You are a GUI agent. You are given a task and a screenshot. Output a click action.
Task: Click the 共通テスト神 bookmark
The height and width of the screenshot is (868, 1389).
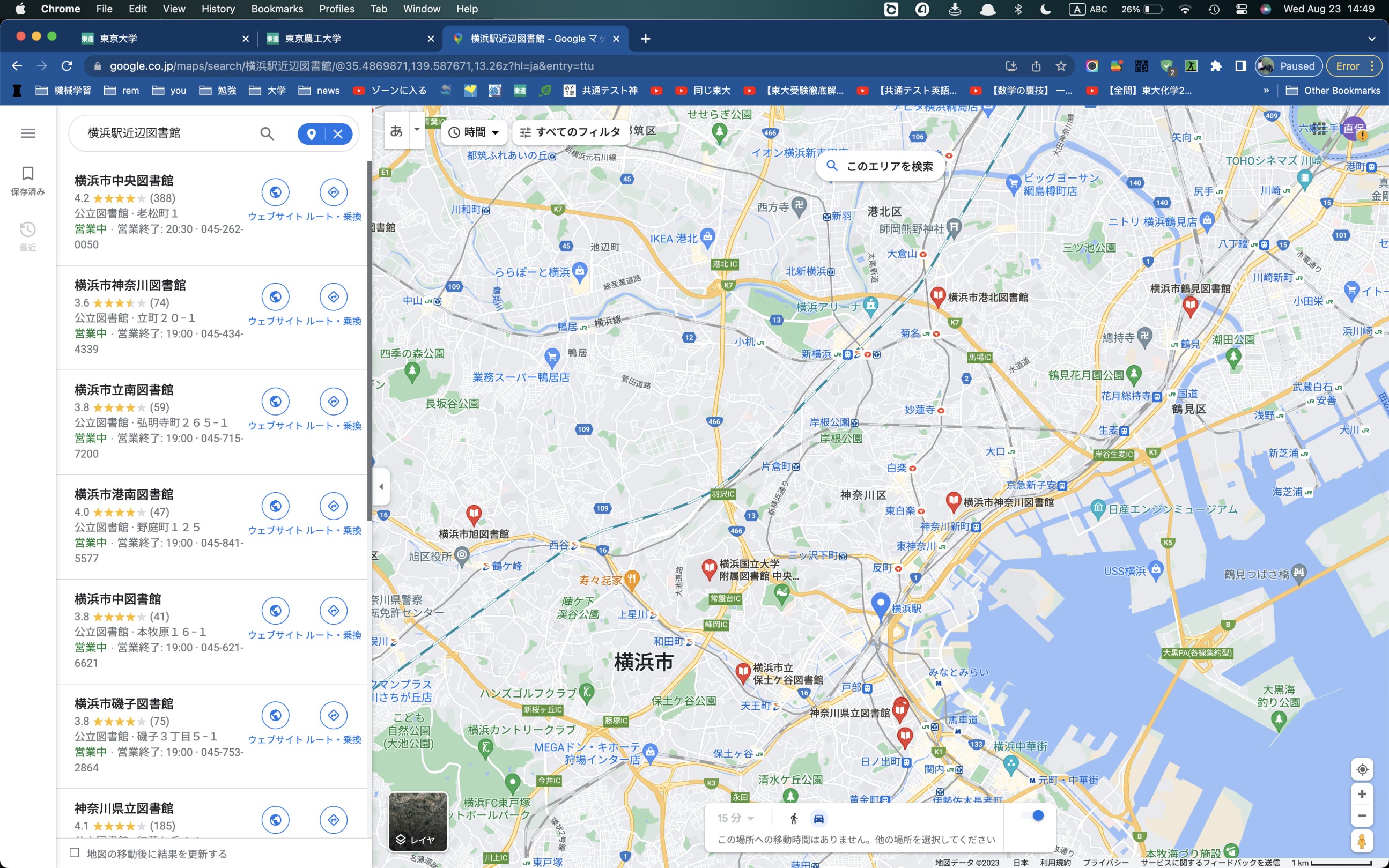point(600,91)
